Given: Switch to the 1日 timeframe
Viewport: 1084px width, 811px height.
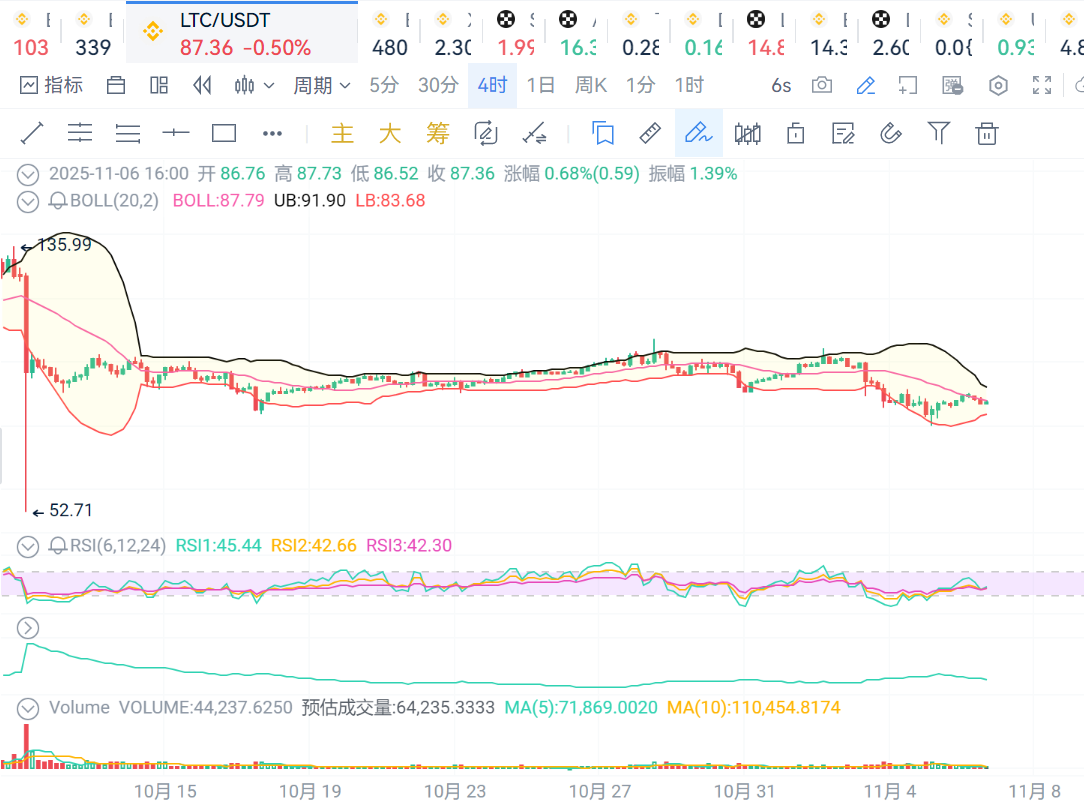Looking at the screenshot, I should 540,86.
